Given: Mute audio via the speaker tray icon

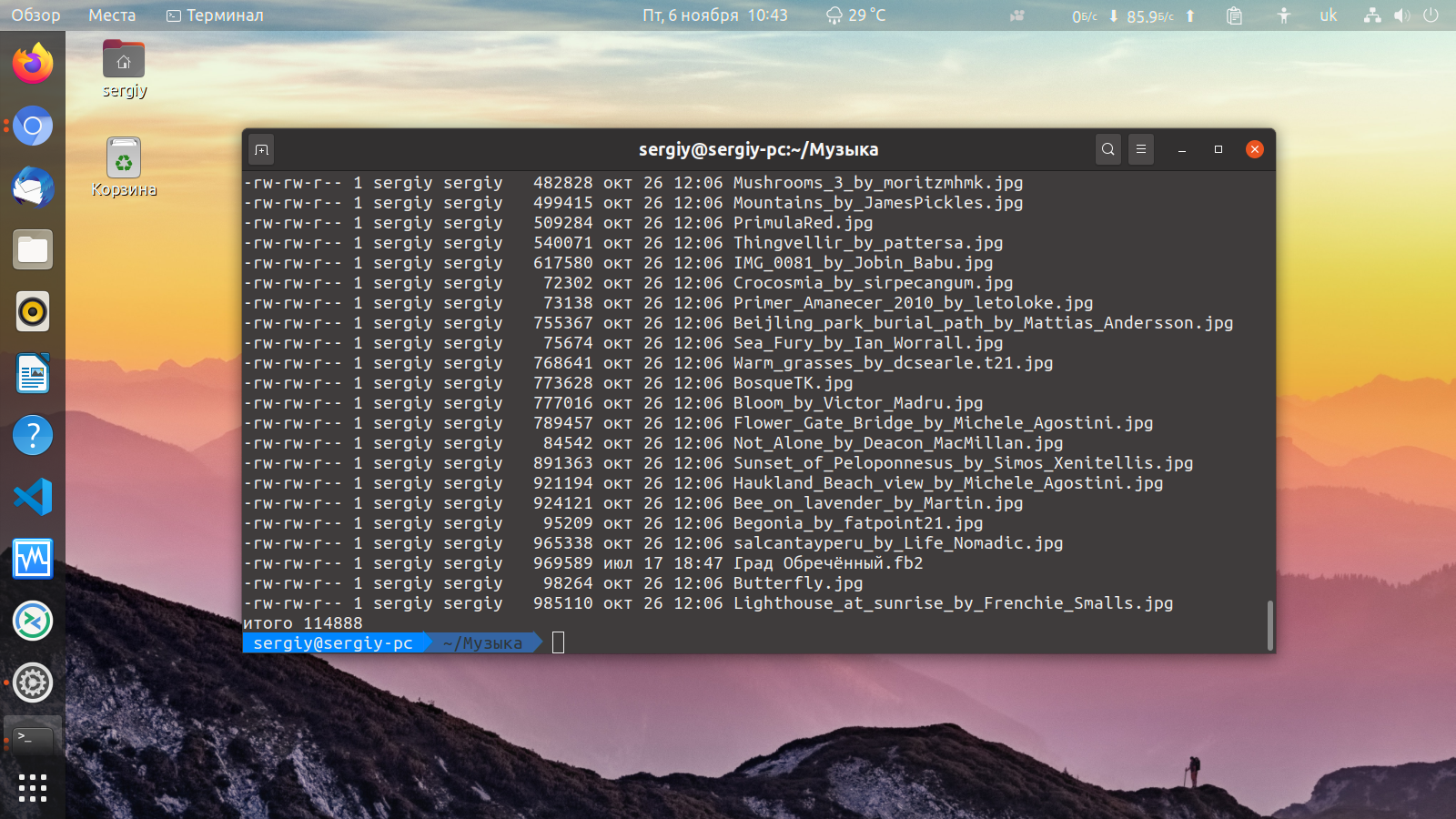Looking at the screenshot, I should point(1401,15).
